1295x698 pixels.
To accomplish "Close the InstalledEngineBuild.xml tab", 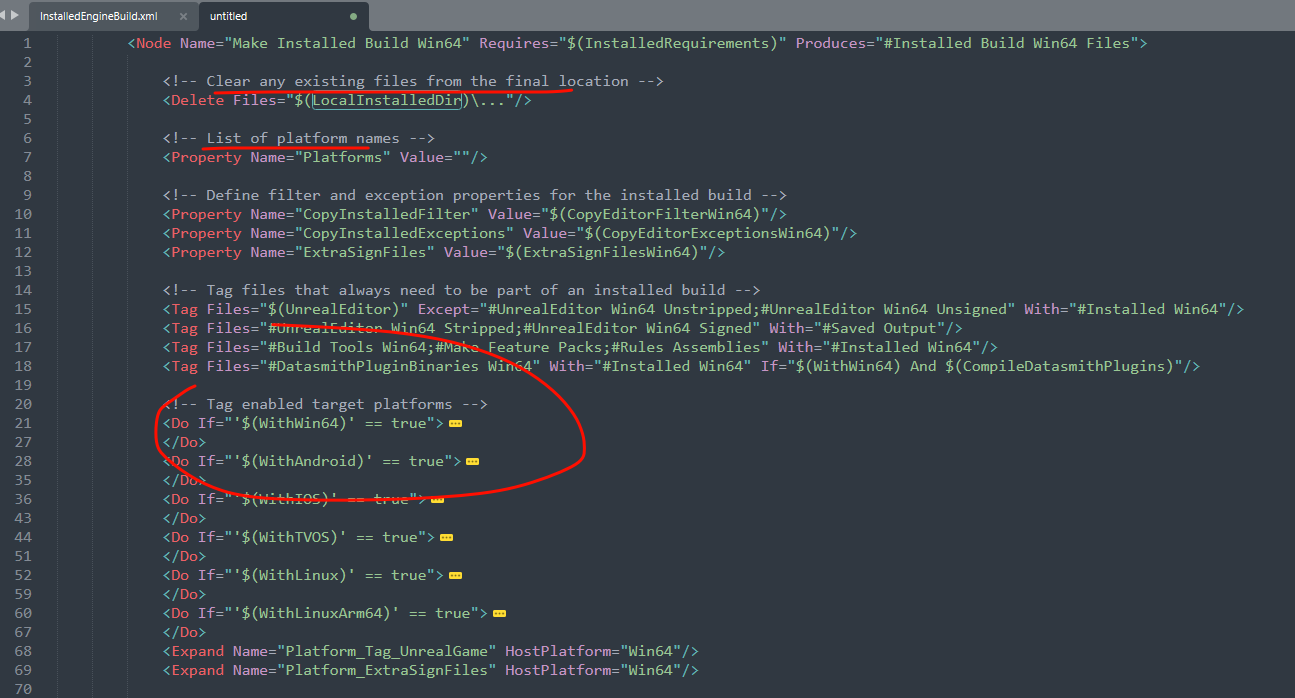I will point(183,16).
